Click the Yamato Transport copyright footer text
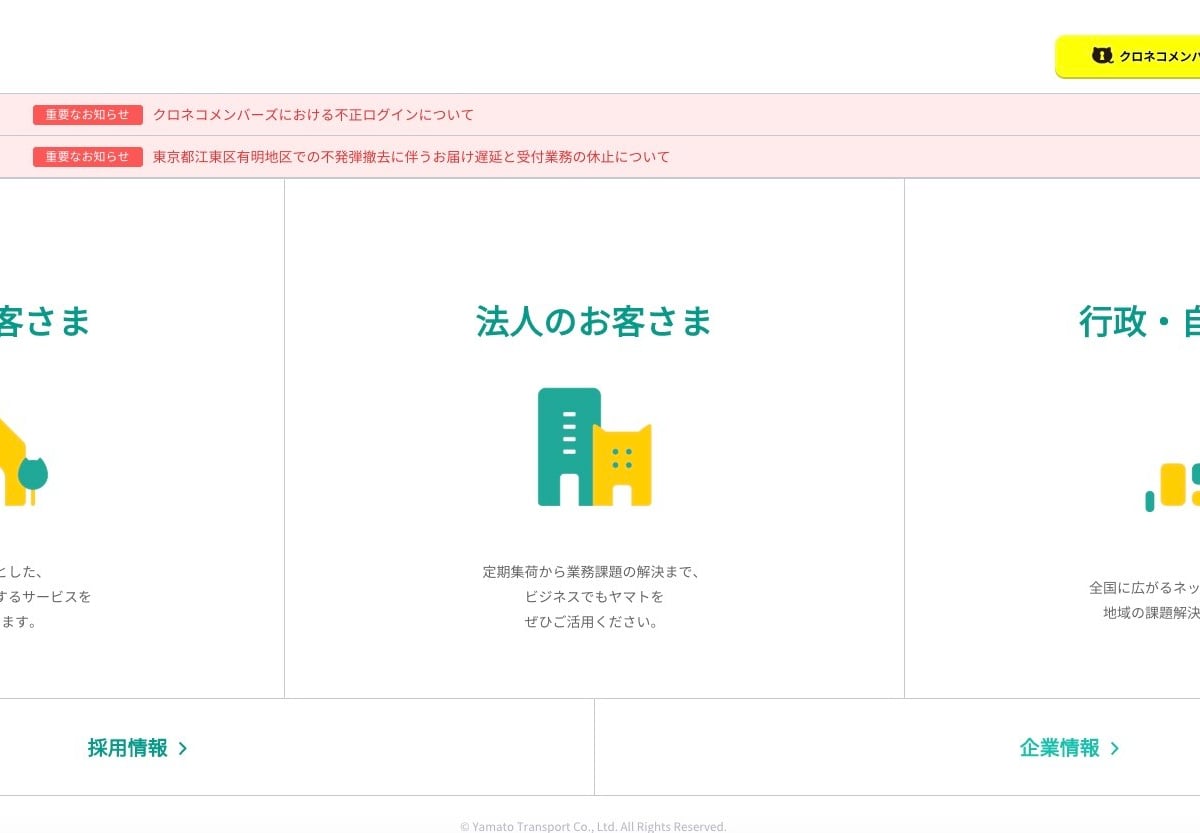 coord(593,826)
